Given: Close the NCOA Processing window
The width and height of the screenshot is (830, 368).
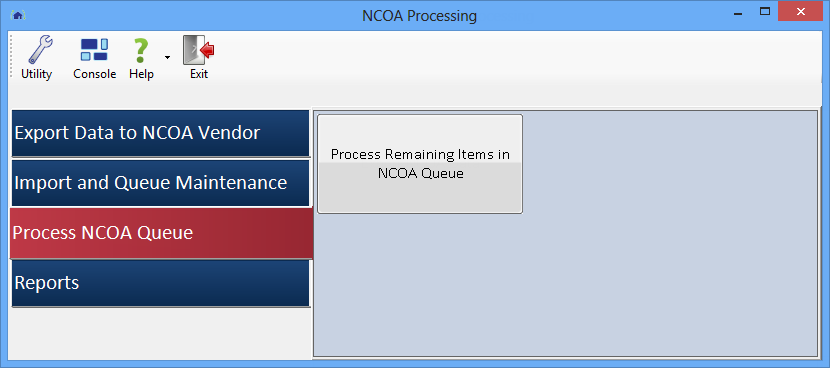Looking at the screenshot, I should (800, 11).
